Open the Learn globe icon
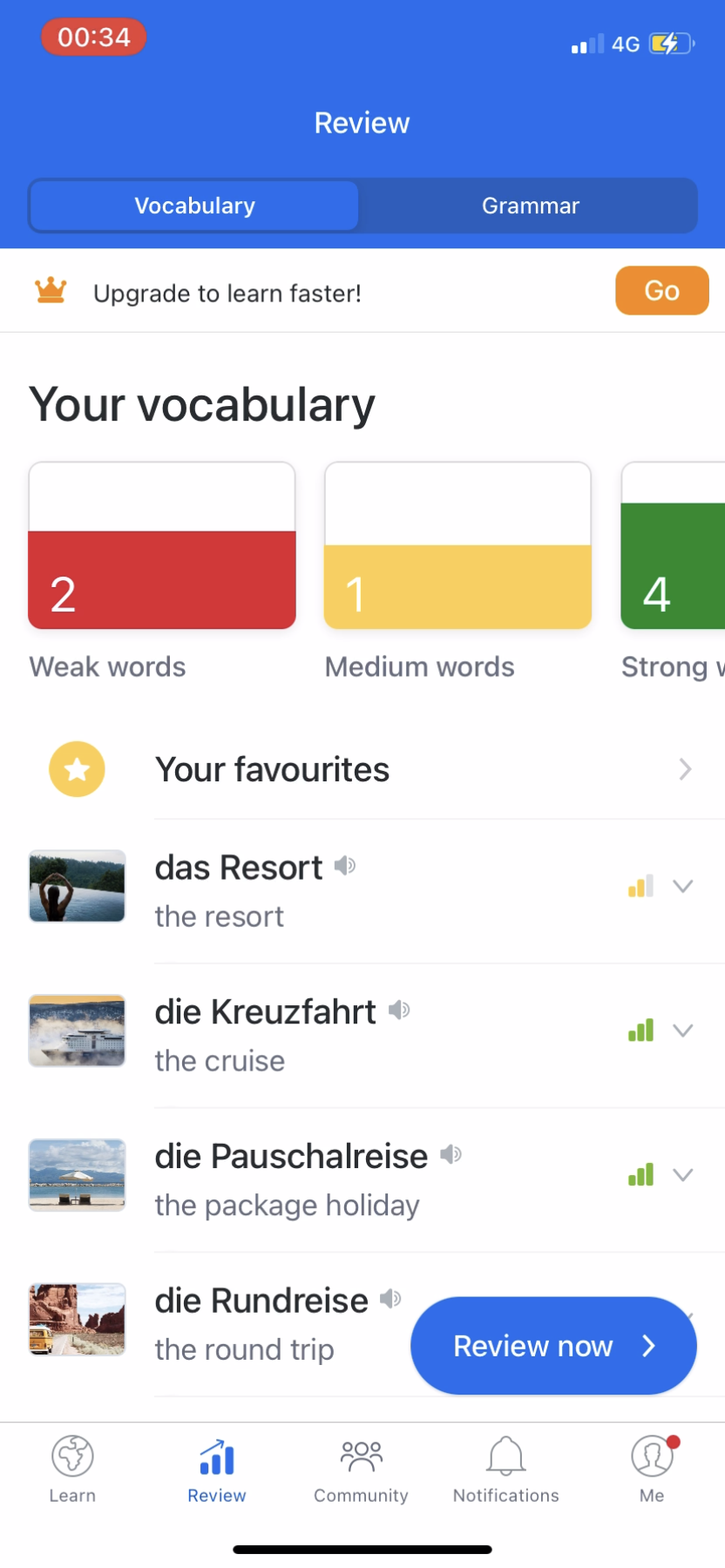 tap(72, 1456)
